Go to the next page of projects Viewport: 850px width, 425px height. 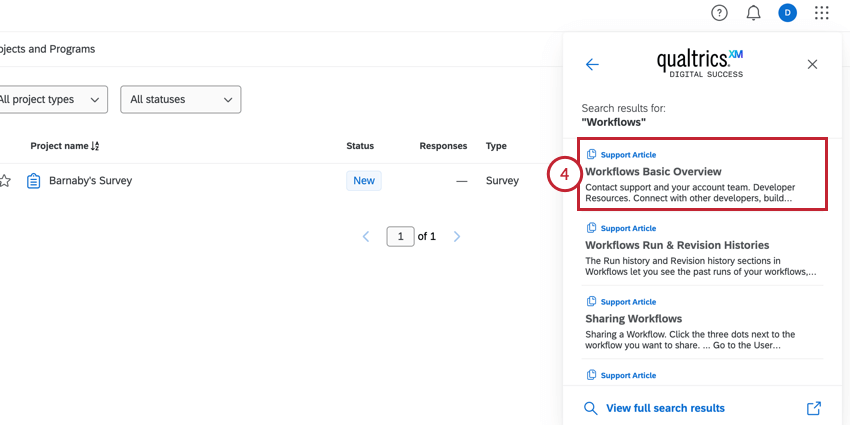(457, 237)
